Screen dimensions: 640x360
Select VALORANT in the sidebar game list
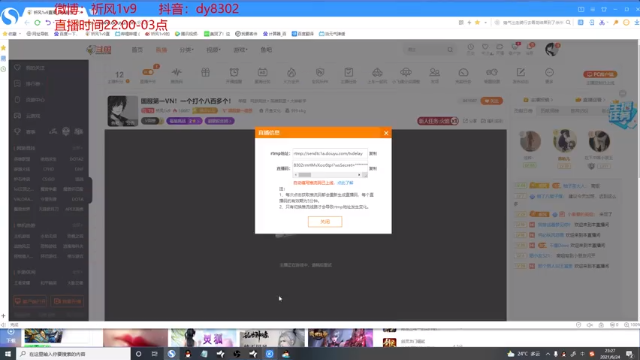(23, 199)
